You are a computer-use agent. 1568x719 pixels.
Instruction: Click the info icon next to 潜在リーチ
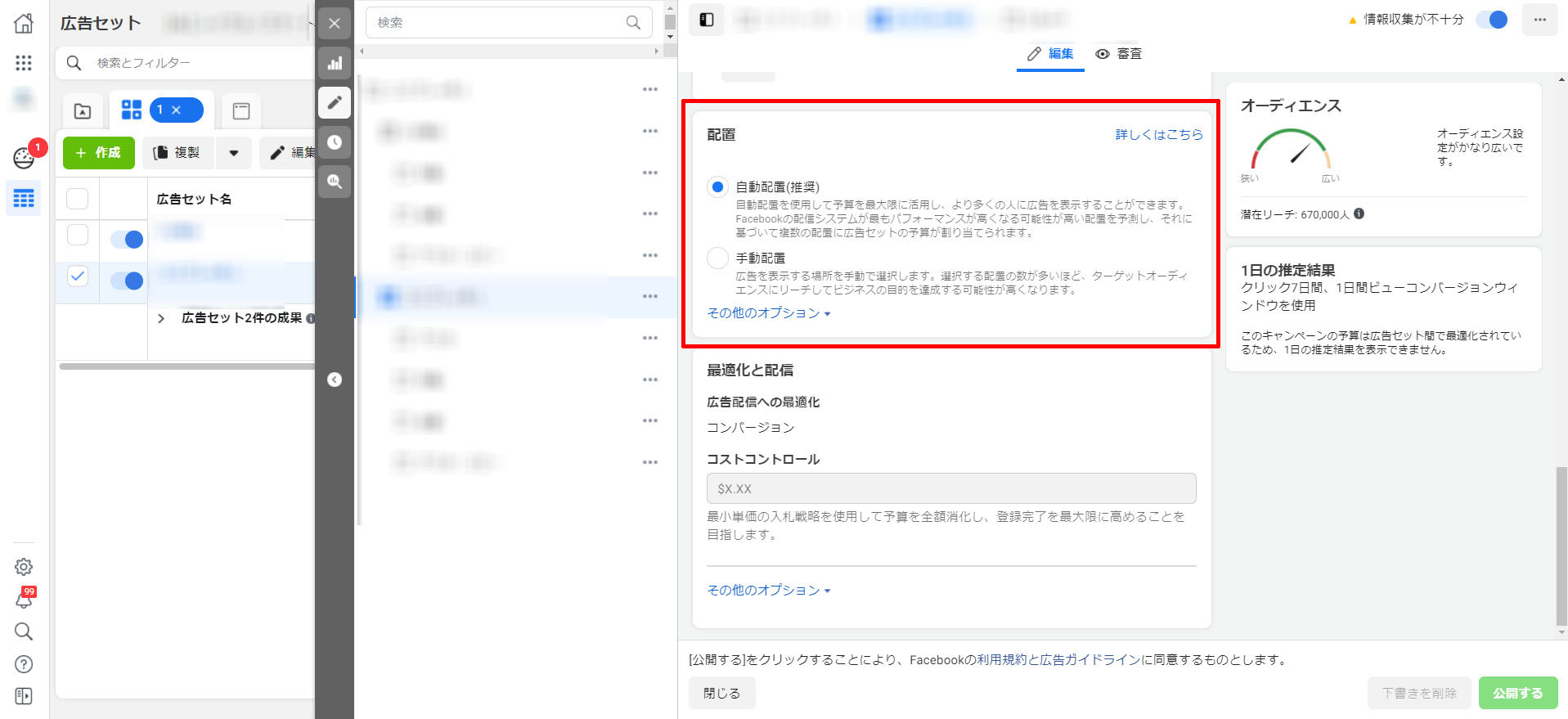click(x=1359, y=213)
